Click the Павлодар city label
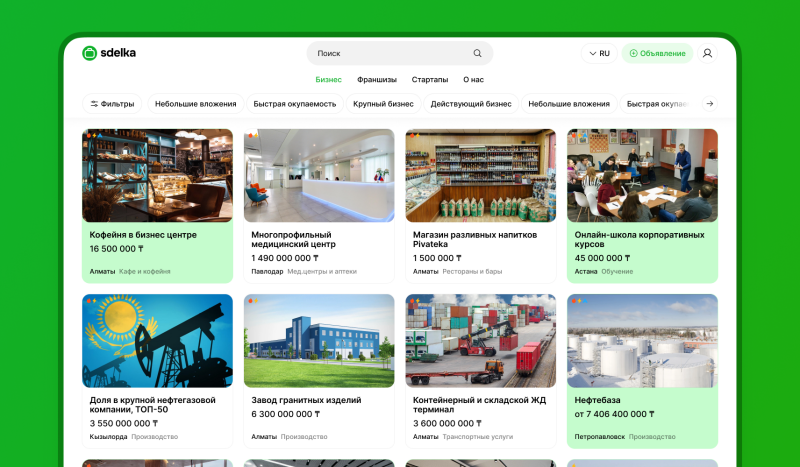The image size is (800, 467). click(267, 272)
